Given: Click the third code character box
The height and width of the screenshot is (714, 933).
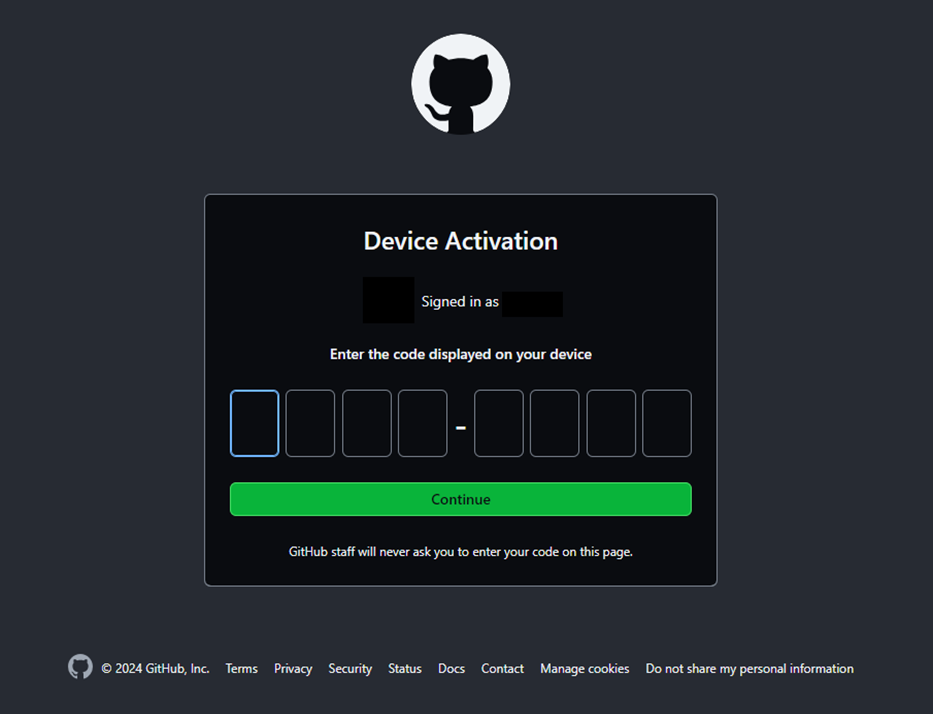Looking at the screenshot, I should pyautogui.click(x=367, y=423).
